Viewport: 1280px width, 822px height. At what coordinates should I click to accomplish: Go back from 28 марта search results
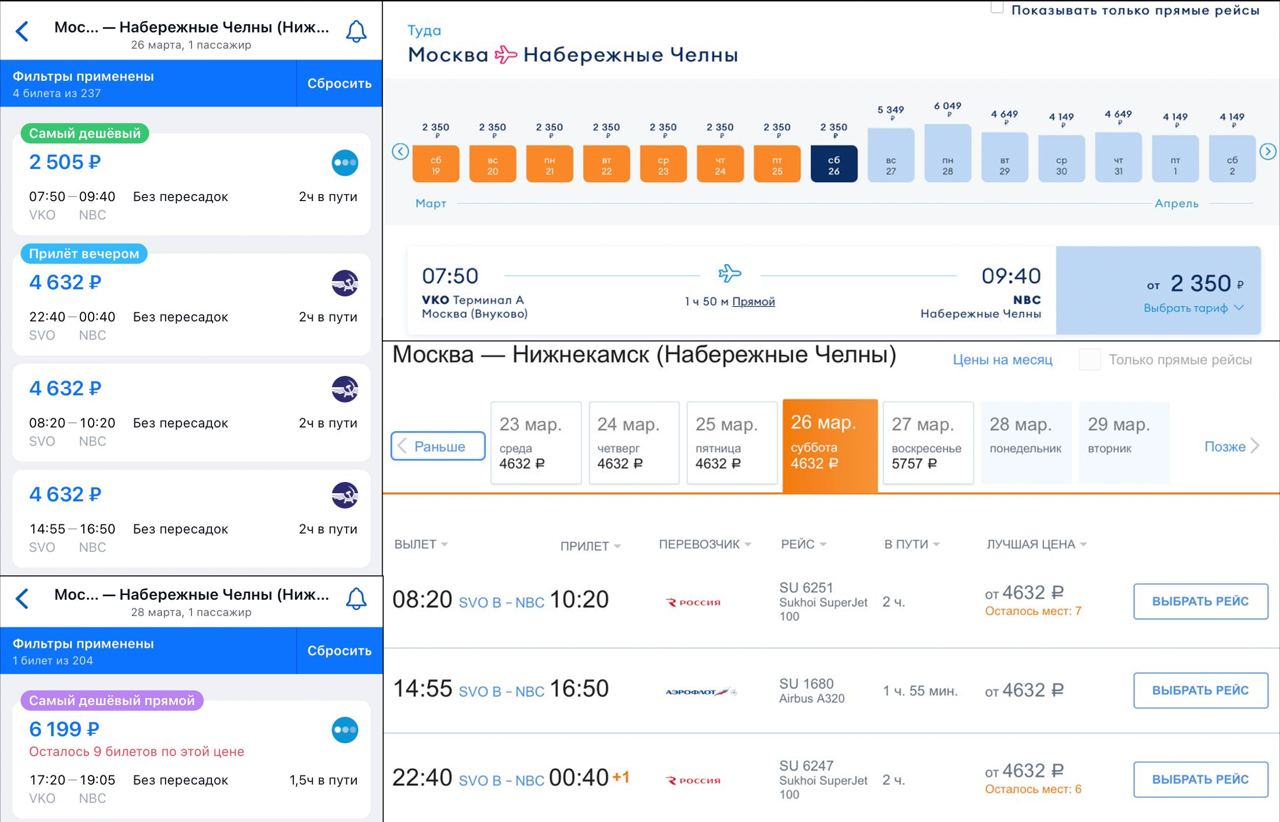(22, 599)
